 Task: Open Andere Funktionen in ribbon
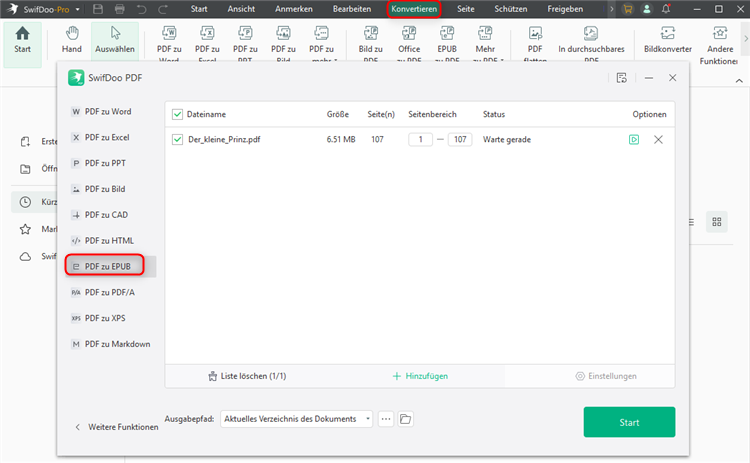pos(719,44)
